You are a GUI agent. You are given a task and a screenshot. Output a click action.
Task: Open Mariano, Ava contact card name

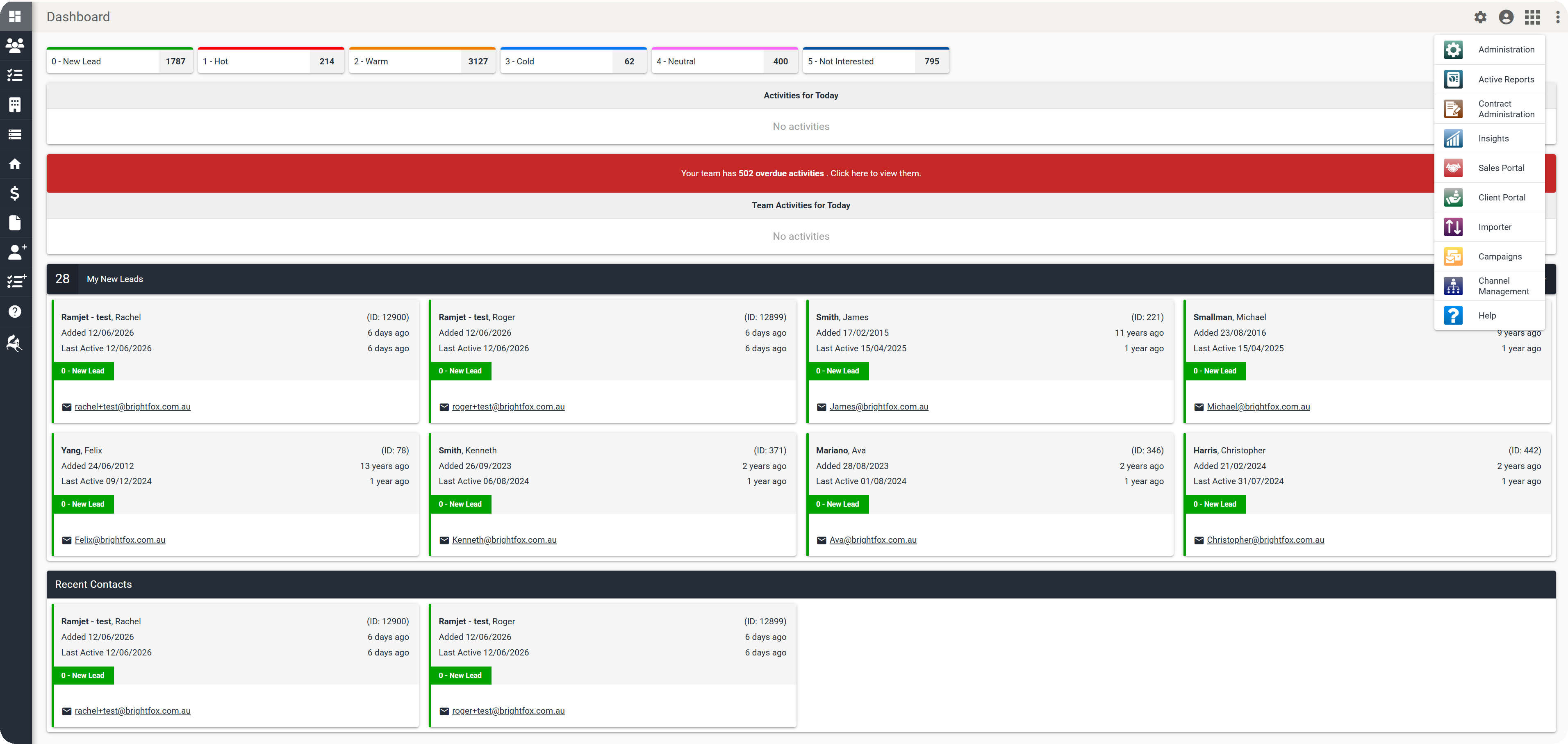coord(841,450)
